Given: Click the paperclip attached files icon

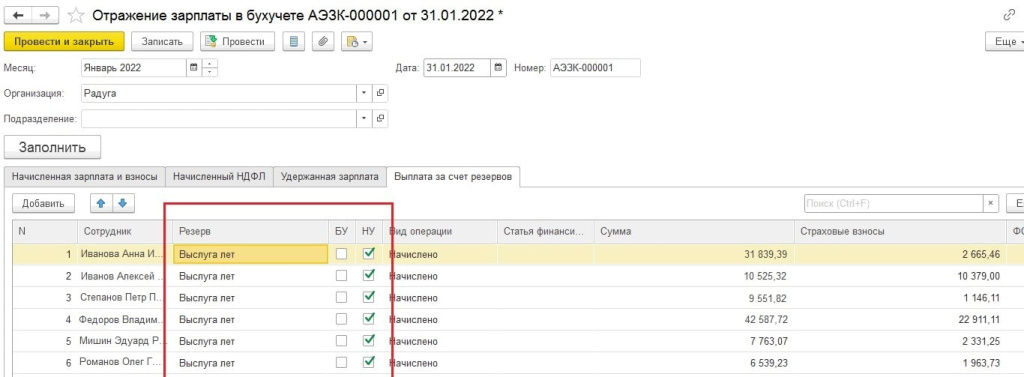Looking at the screenshot, I should tap(323, 42).
